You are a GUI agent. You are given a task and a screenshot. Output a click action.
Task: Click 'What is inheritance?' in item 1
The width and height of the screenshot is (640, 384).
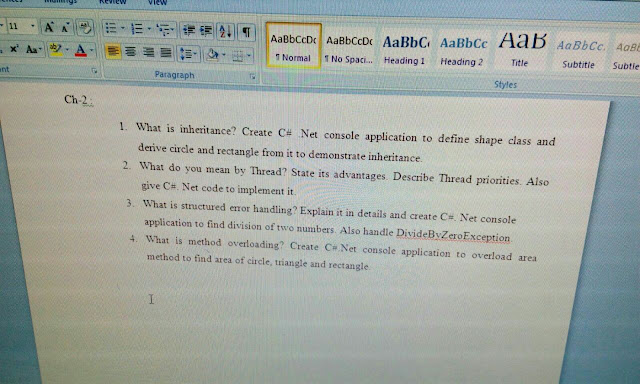pos(186,129)
